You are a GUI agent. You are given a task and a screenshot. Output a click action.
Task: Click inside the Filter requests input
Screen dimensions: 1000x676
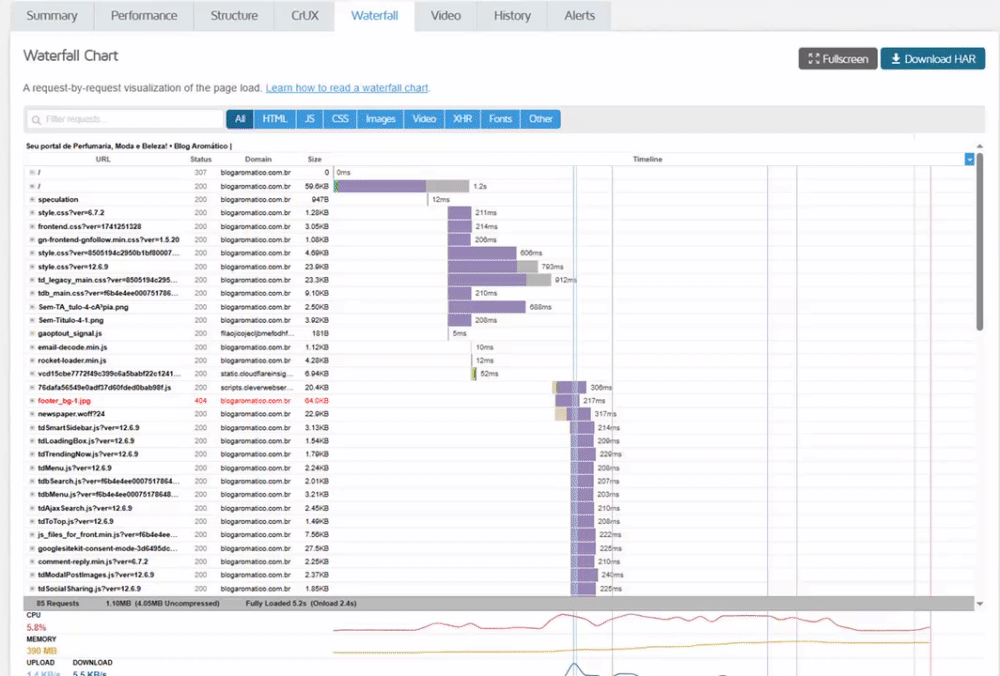tap(125, 119)
